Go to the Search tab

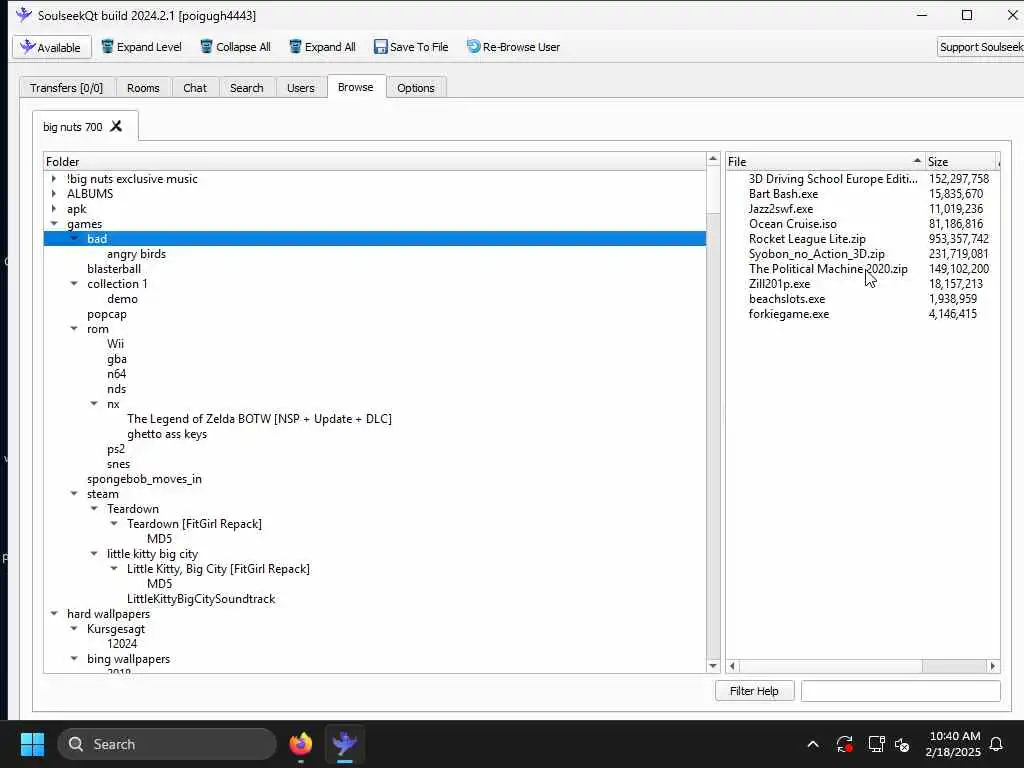pos(246,88)
